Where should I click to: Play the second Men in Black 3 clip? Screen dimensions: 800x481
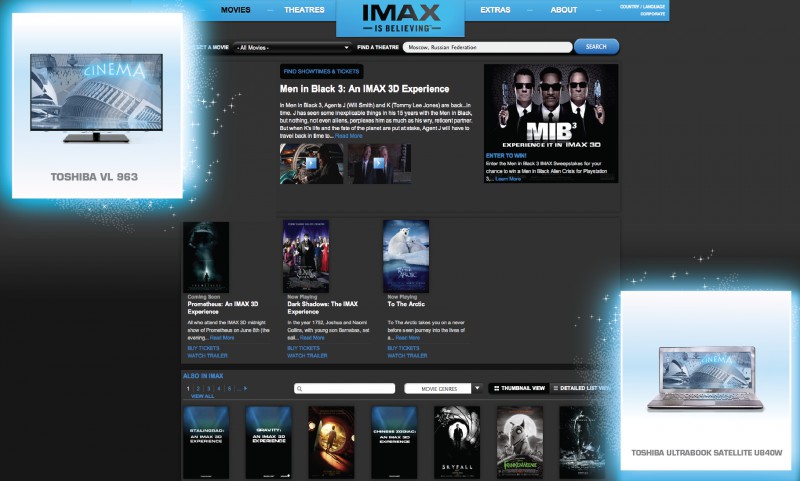click(x=379, y=163)
